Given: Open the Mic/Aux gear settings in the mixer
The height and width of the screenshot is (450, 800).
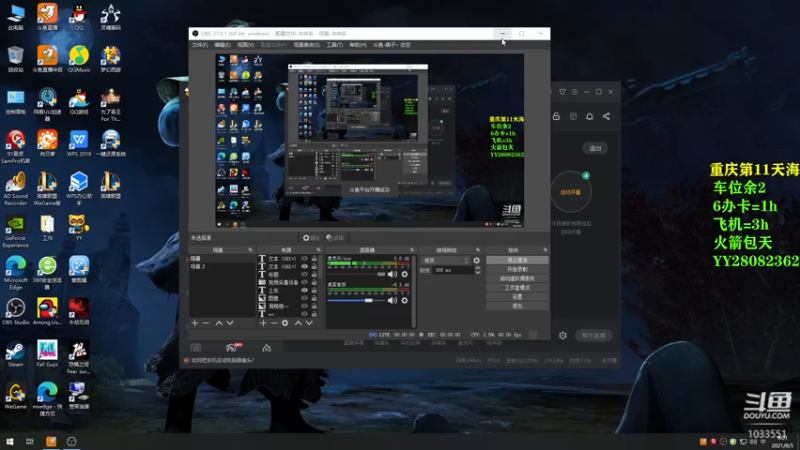Looking at the screenshot, I should pyautogui.click(x=405, y=274).
